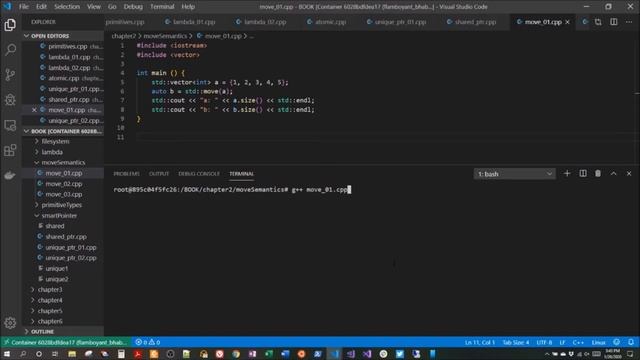Close move_01.cpp in Open Editors list
Screen dimensions: 640x360
pos(34,110)
